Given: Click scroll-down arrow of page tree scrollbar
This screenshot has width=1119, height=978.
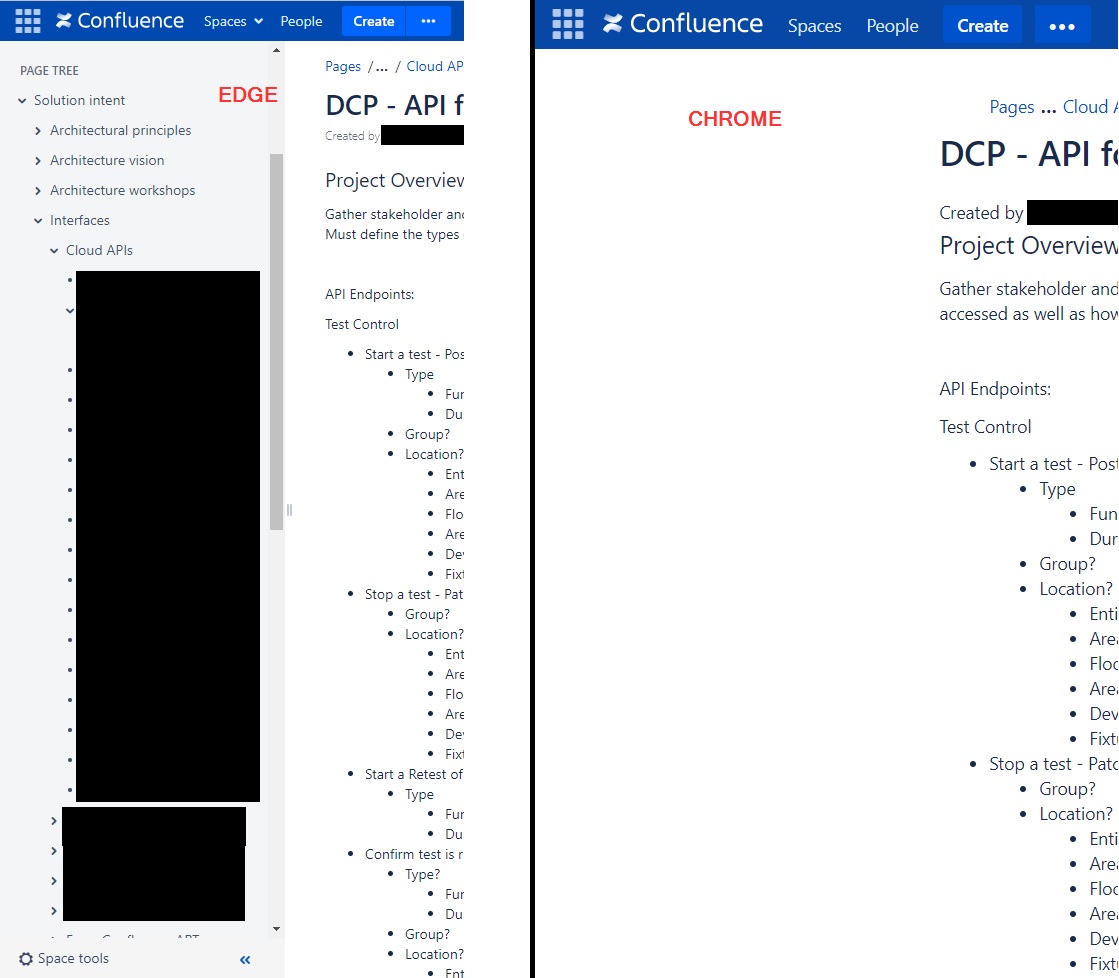Looking at the screenshot, I should tap(276, 929).
